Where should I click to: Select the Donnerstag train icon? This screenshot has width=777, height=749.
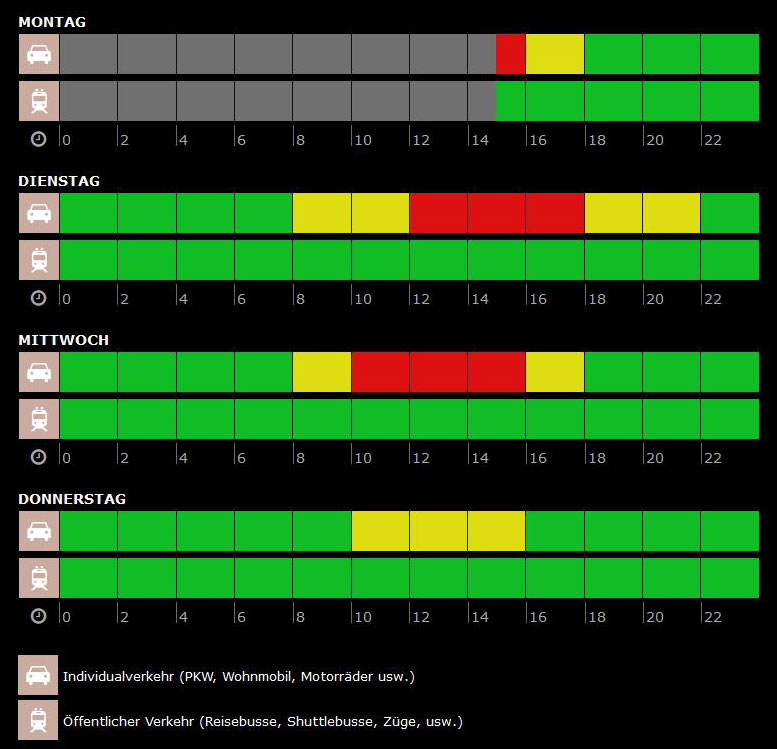click(x=39, y=578)
